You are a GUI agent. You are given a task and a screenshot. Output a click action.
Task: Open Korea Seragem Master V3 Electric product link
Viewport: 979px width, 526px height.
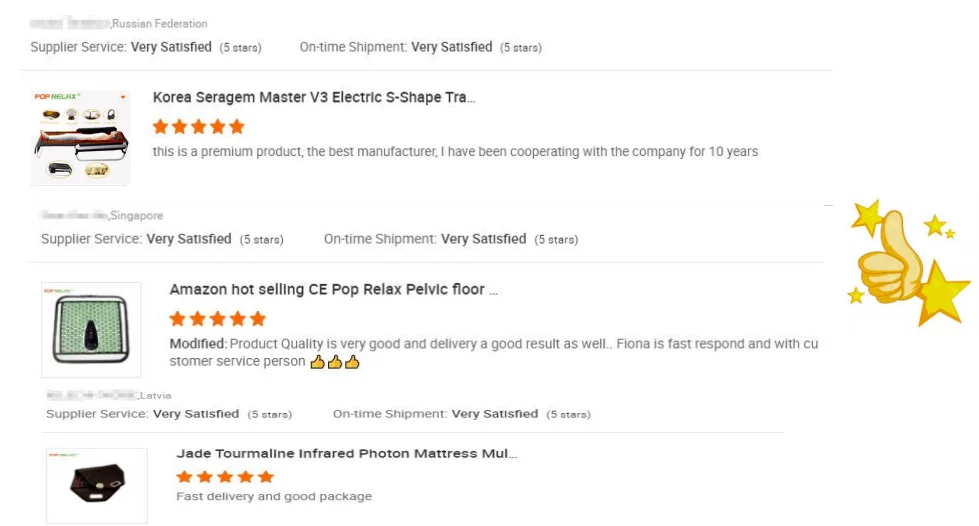pos(314,98)
